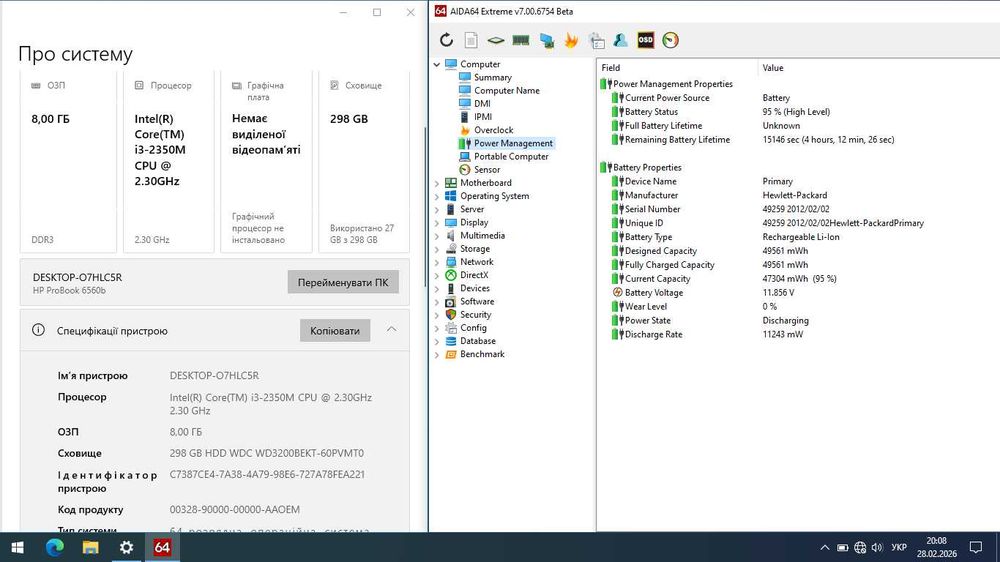This screenshot has width=1000, height=562.
Task: Select Overclock in the tree
Action: (x=493, y=129)
